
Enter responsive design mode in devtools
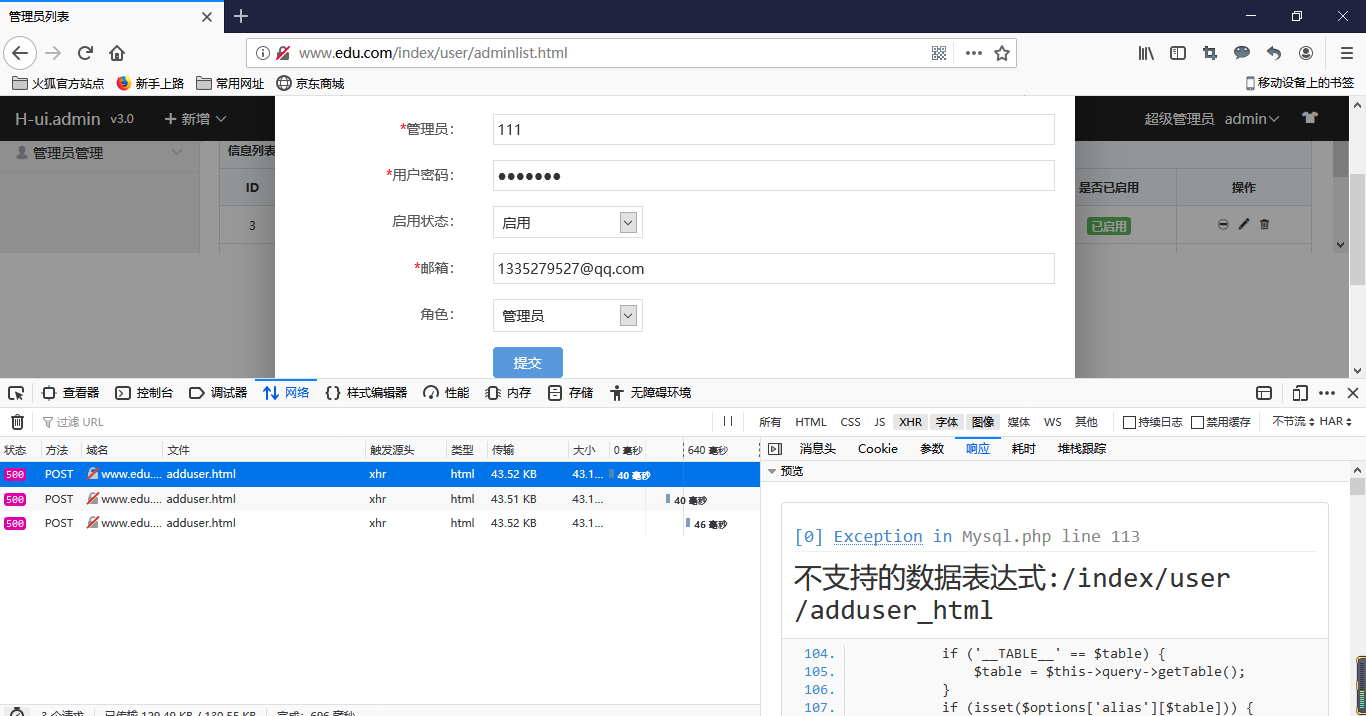click(1301, 392)
